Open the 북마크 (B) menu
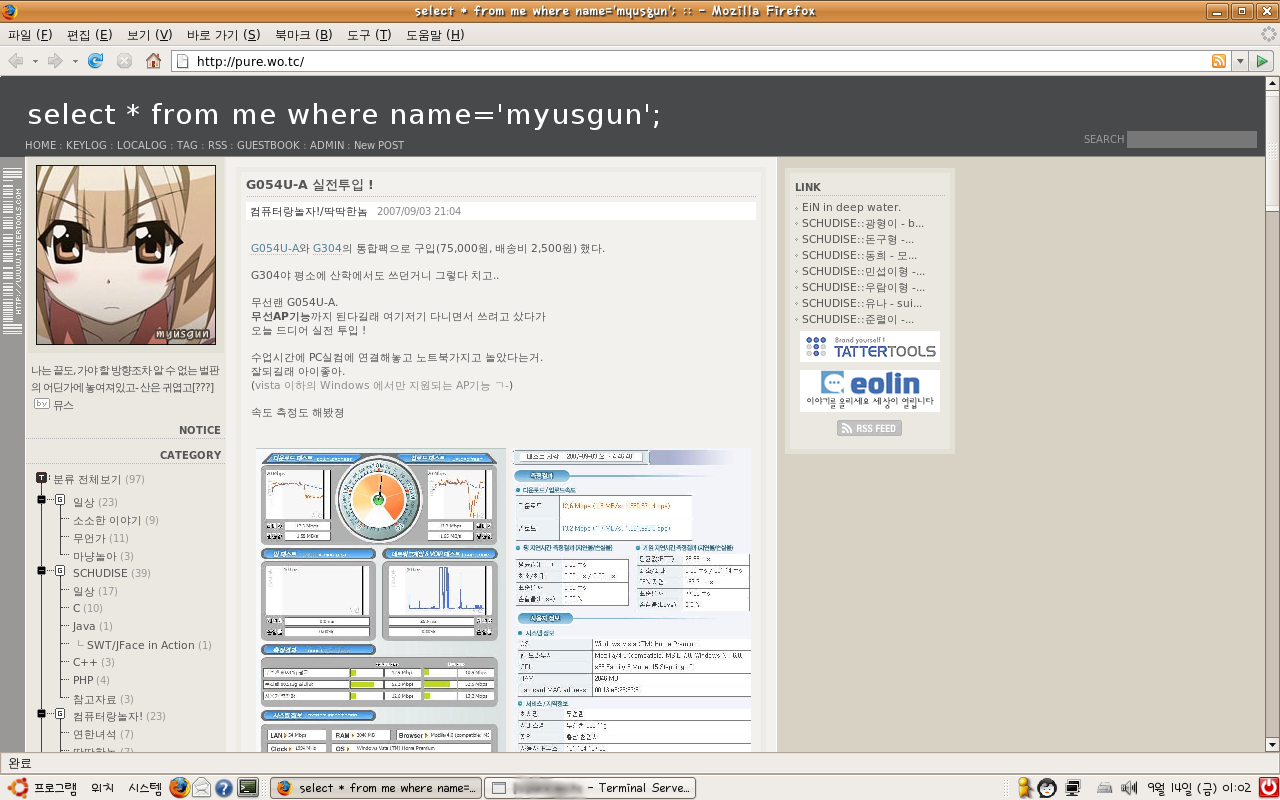1280x800 pixels. coord(303,35)
